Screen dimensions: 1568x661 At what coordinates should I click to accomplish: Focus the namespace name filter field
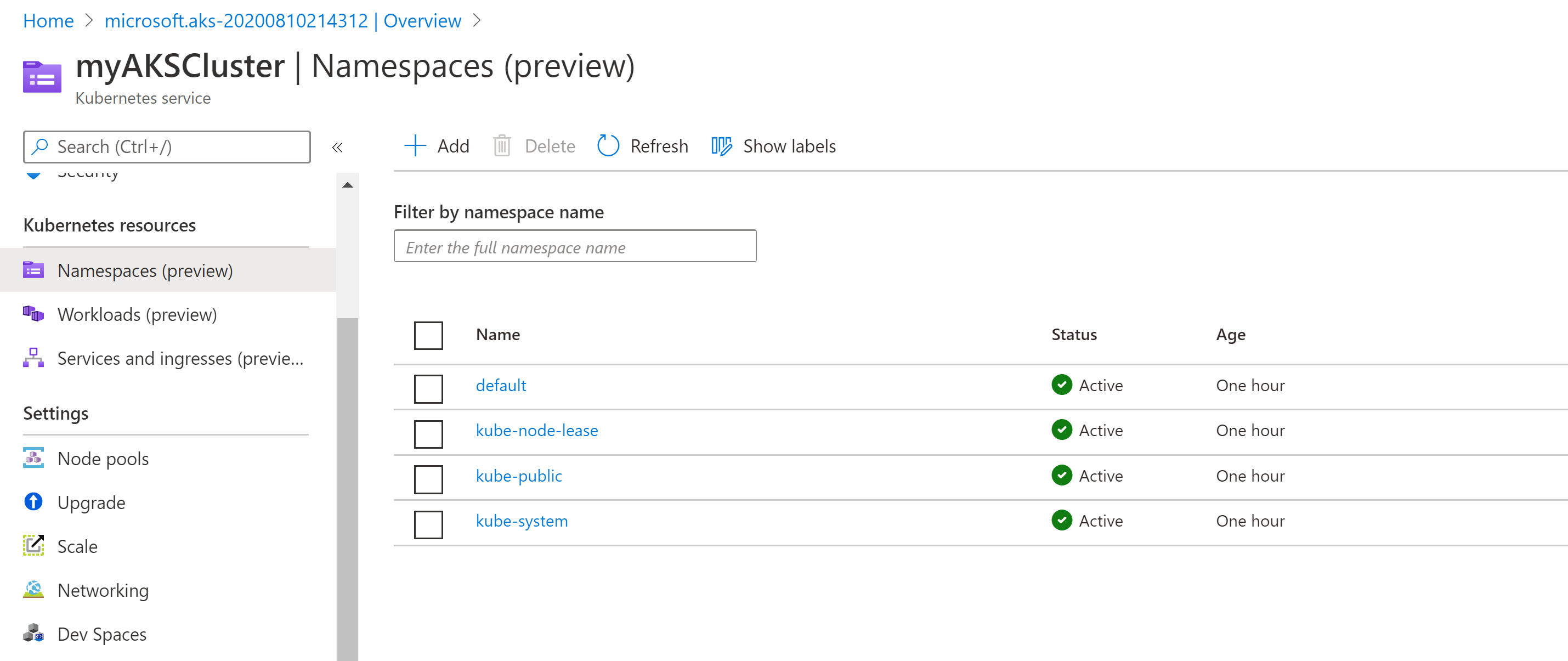[575, 246]
